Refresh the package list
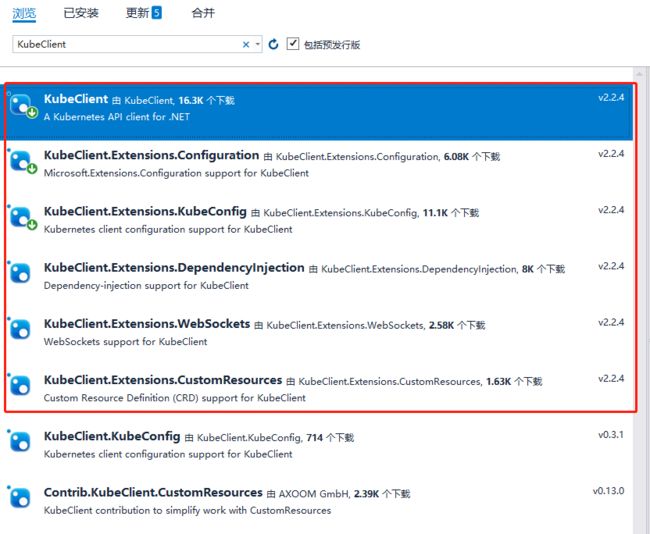The height and width of the screenshot is (534, 650). (273, 44)
